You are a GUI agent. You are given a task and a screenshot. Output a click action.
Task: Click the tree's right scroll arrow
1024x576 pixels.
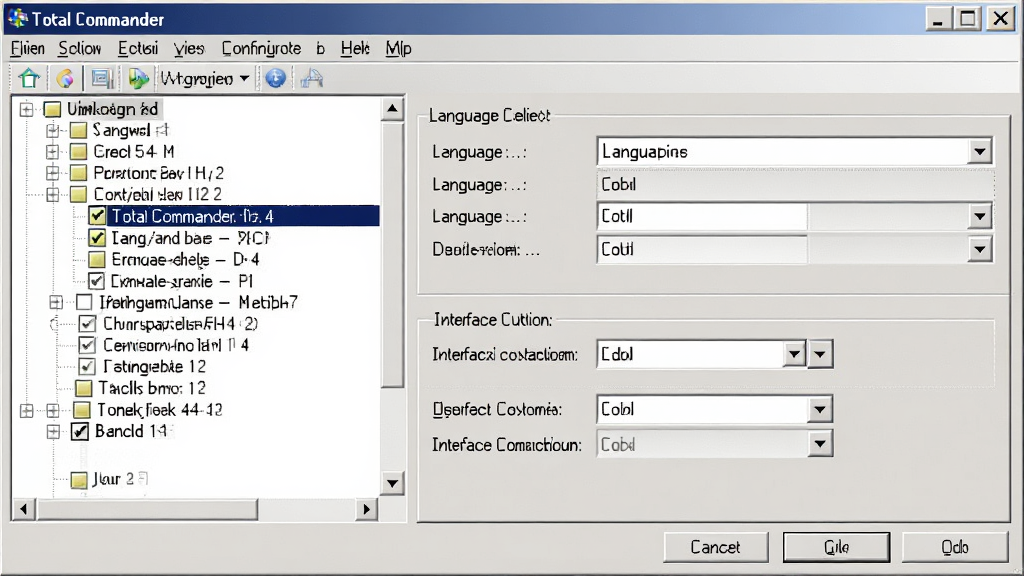tap(366, 509)
